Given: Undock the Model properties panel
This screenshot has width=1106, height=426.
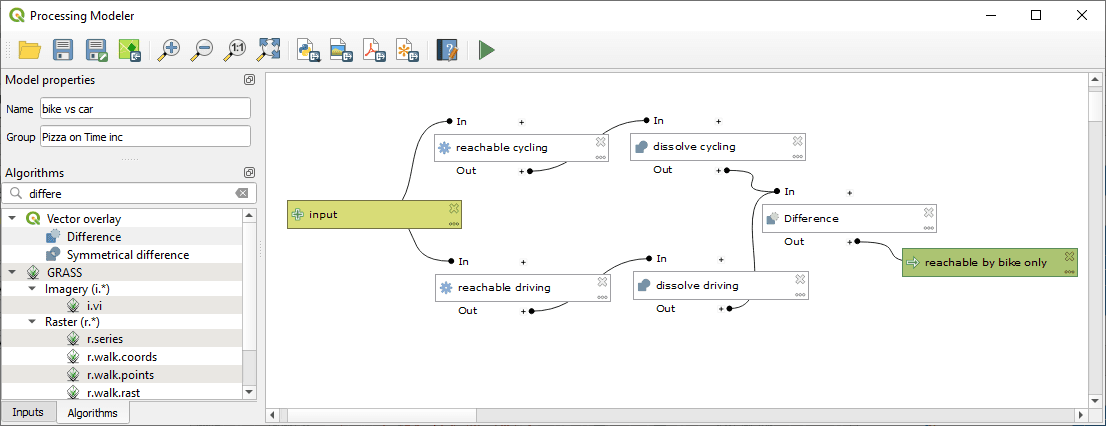Looking at the screenshot, I should pos(249,80).
